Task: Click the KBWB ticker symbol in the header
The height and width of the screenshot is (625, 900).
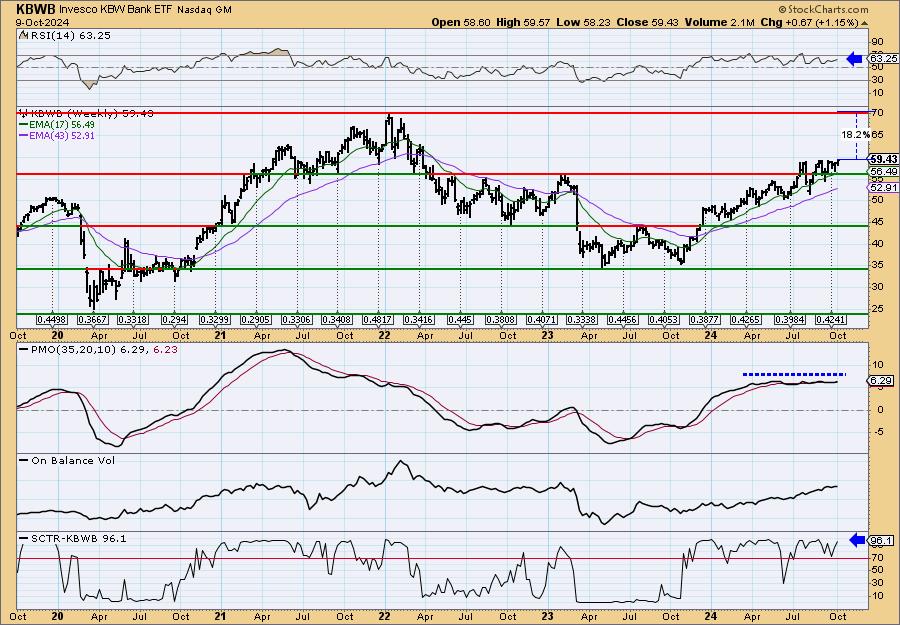Action: tap(36, 10)
